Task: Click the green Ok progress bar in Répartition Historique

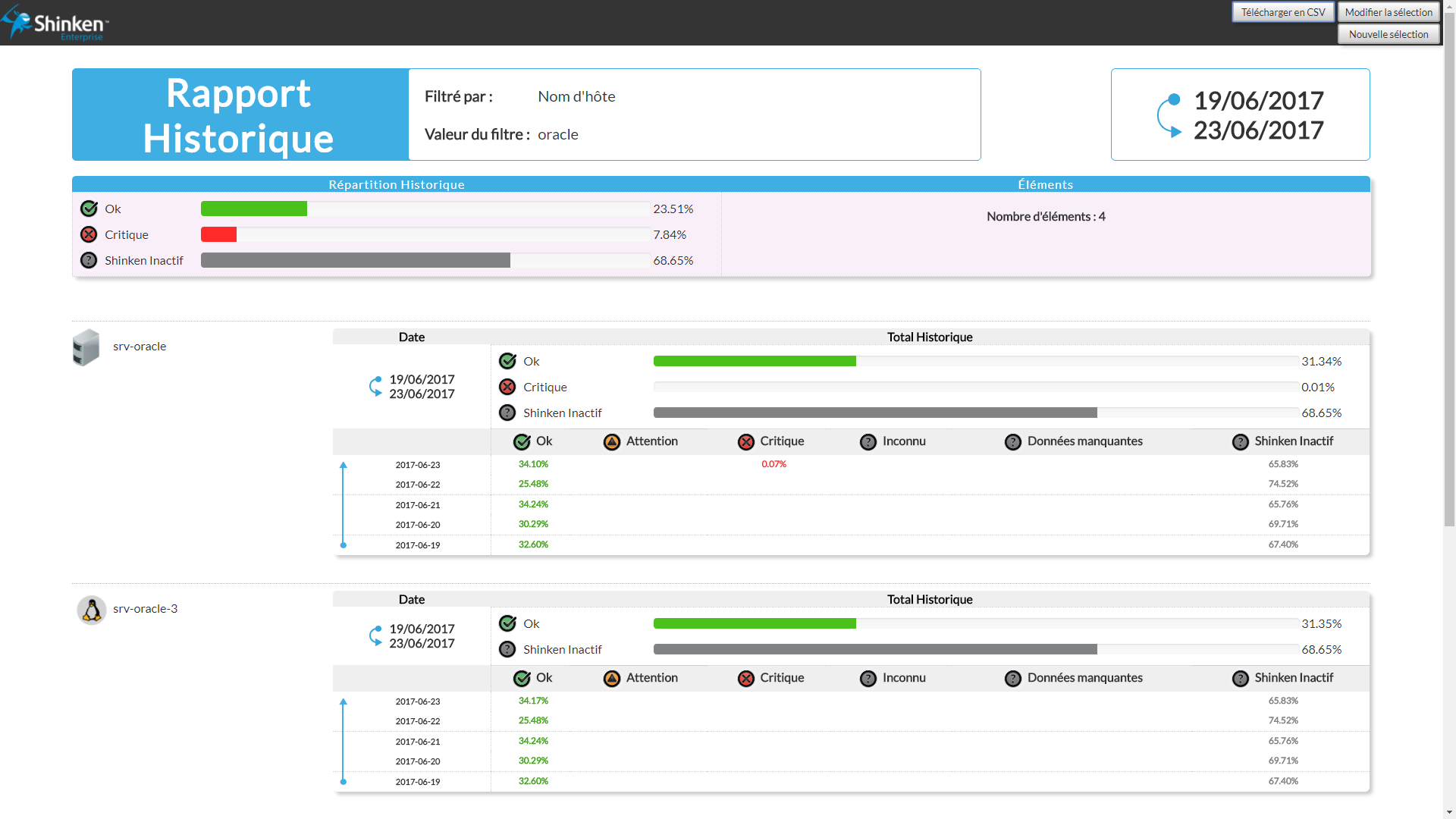Action: tap(254, 209)
